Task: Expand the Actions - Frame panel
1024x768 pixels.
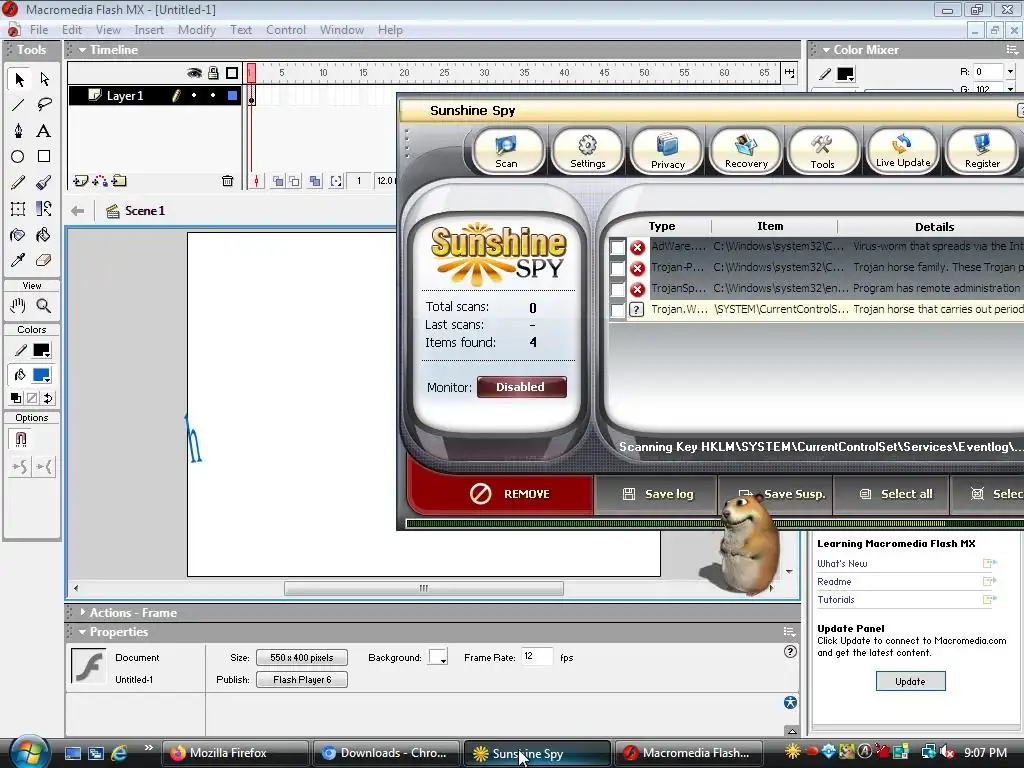Action: (82, 613)
